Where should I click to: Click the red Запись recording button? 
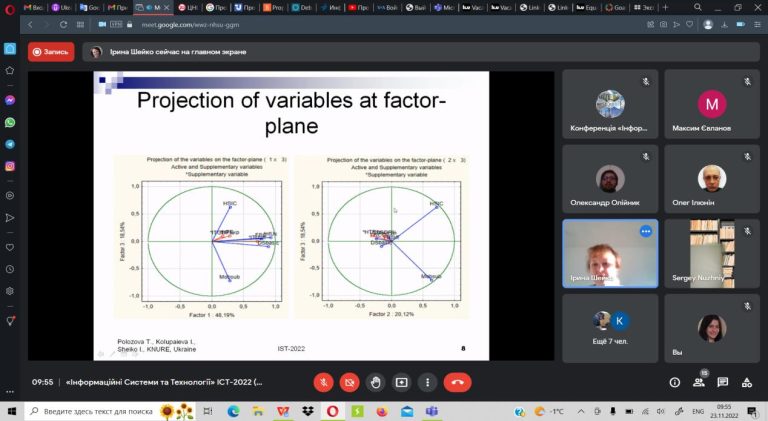[51, 52]
